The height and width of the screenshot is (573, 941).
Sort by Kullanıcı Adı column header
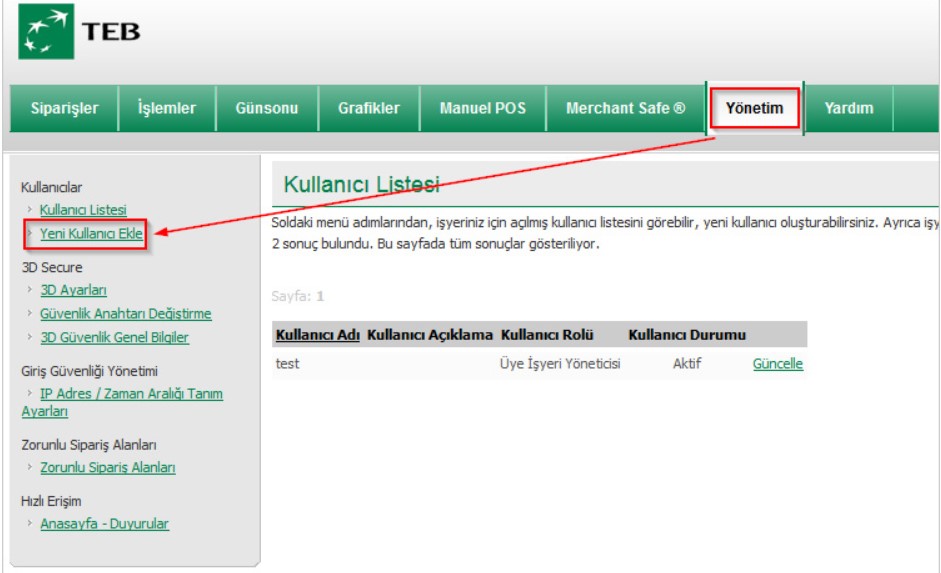click(x=317, y=335)
